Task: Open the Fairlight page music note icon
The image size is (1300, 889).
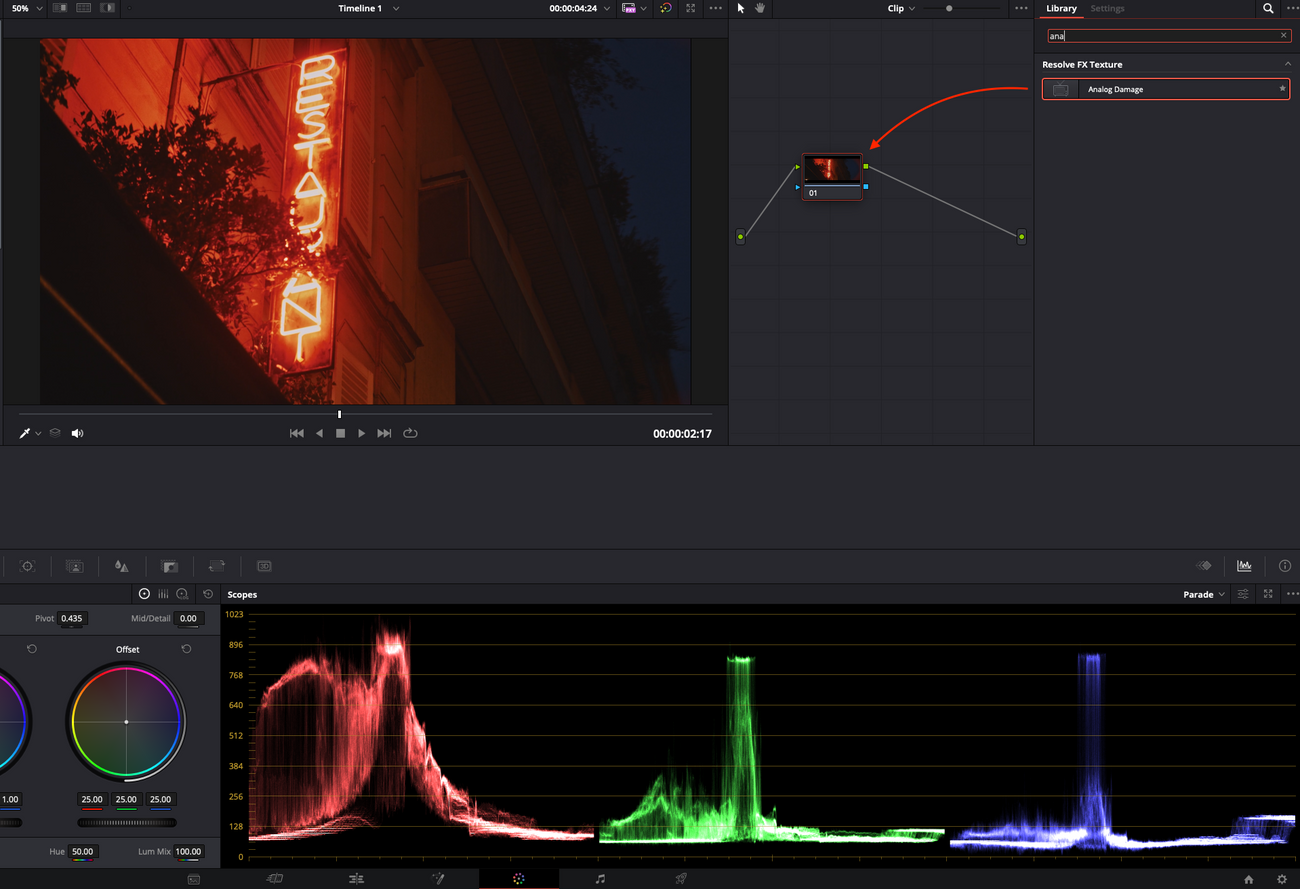Action: click(600, 879)
